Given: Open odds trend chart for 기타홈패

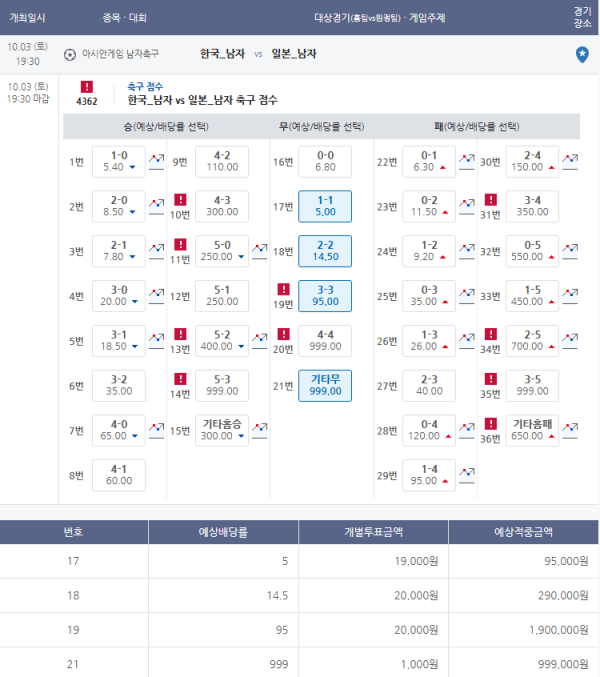Looking at the screenshot, I should pos(570,431).
